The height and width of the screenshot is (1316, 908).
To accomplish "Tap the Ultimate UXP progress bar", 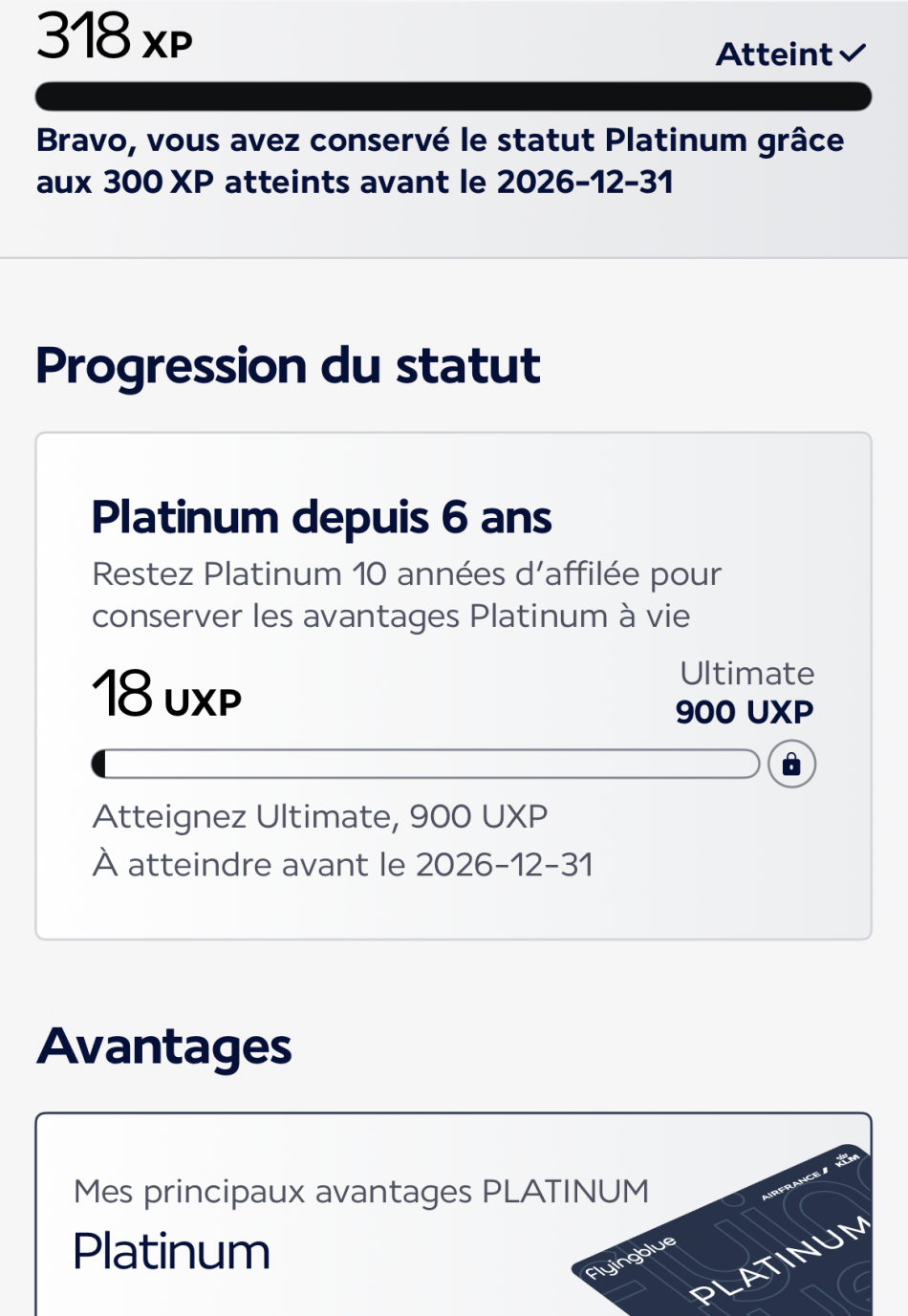I will coord(425,764).
